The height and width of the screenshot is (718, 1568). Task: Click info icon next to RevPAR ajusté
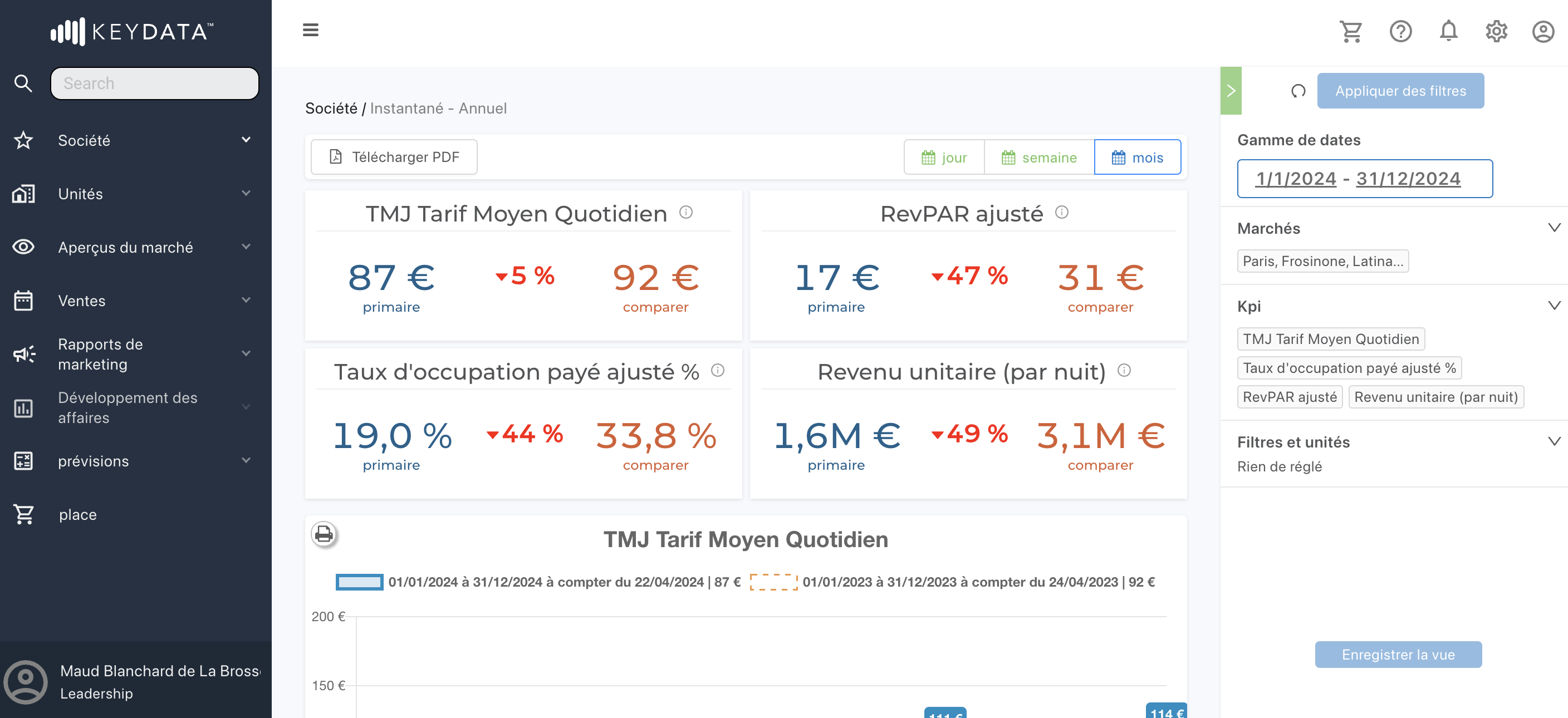(x=1061, y=213)
